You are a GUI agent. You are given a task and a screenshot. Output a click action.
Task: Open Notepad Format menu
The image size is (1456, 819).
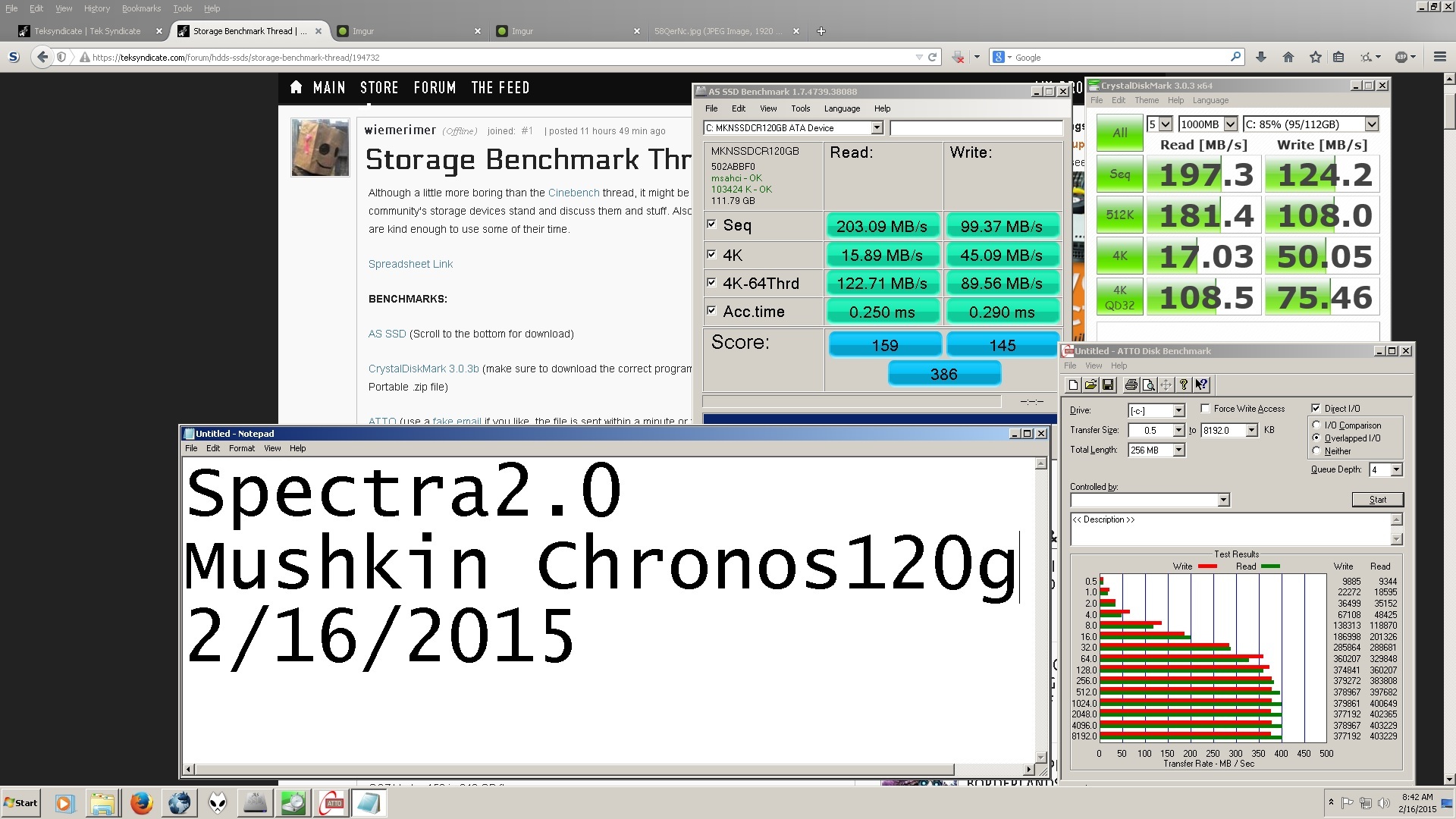click(x=241, y=448)
